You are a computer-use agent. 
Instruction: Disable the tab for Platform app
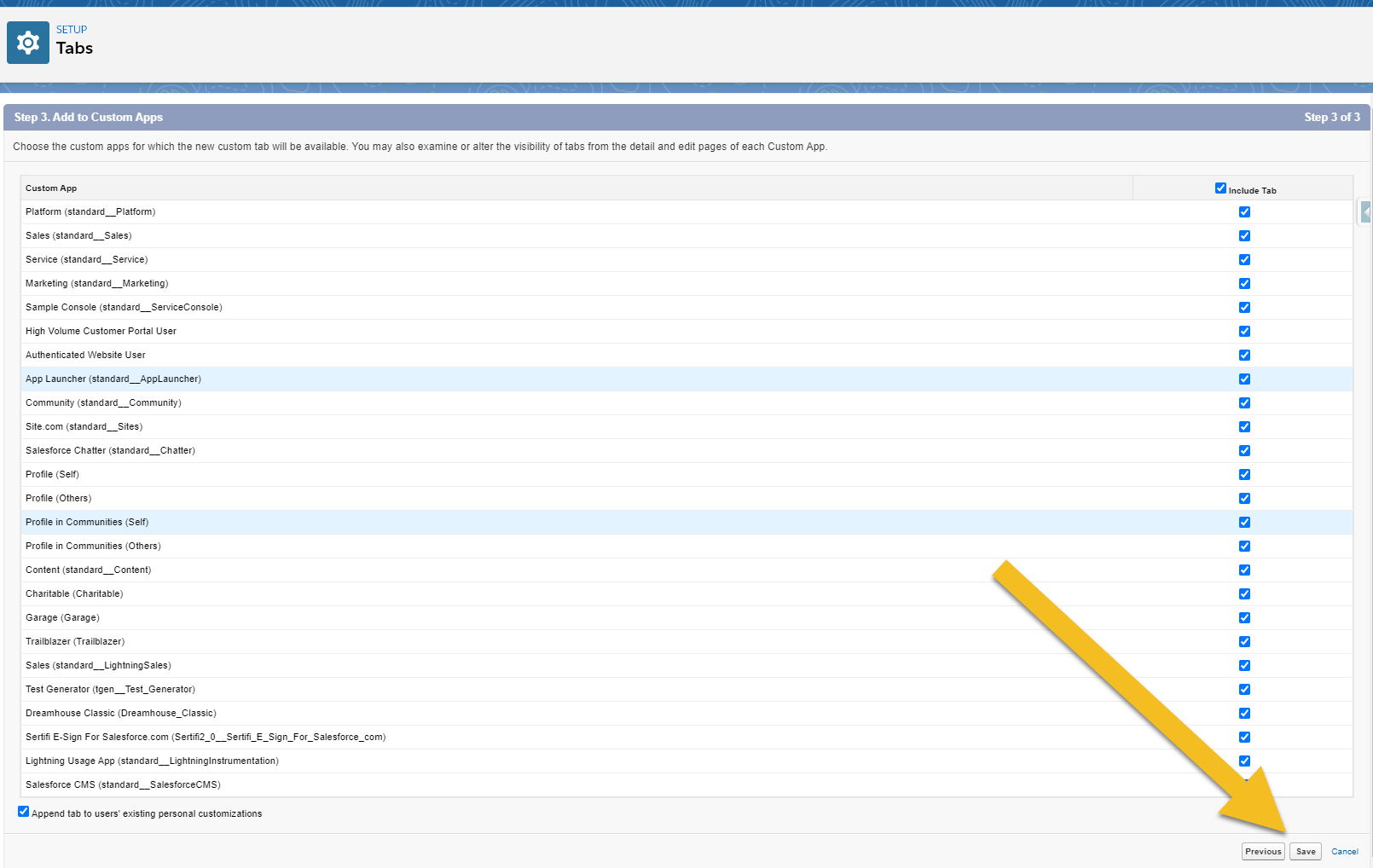(x=1244, y=211)
